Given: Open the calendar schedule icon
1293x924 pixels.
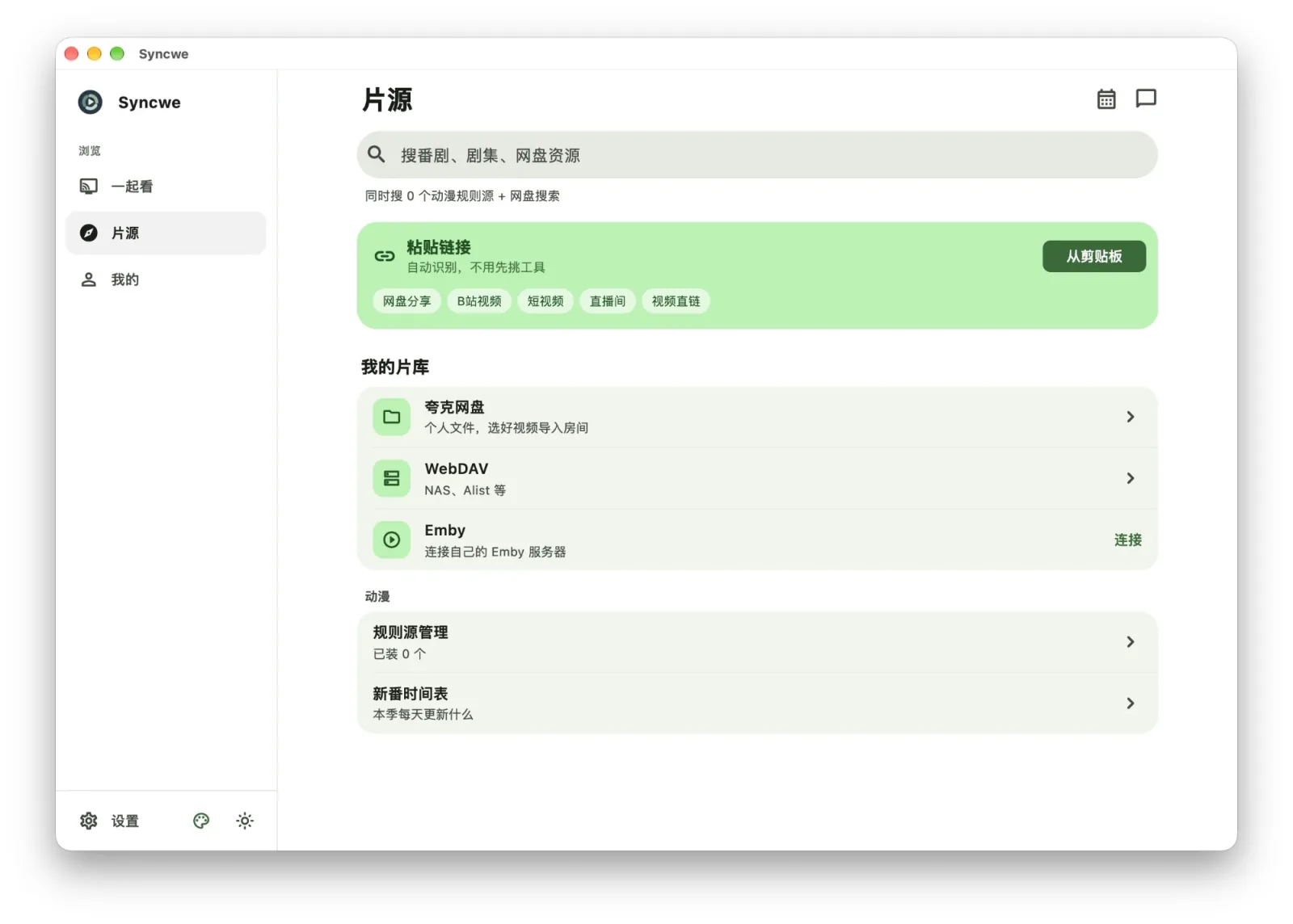Looking at the screenshot, I should (1106, 99).
